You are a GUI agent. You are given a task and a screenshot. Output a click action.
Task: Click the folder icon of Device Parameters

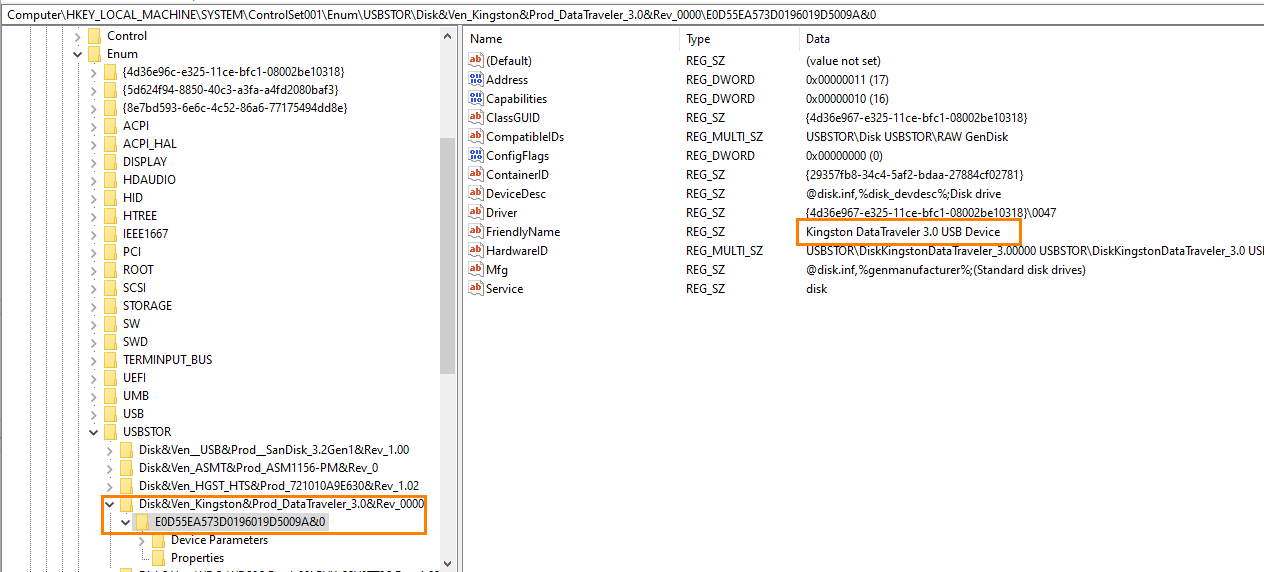coord(158,540)
